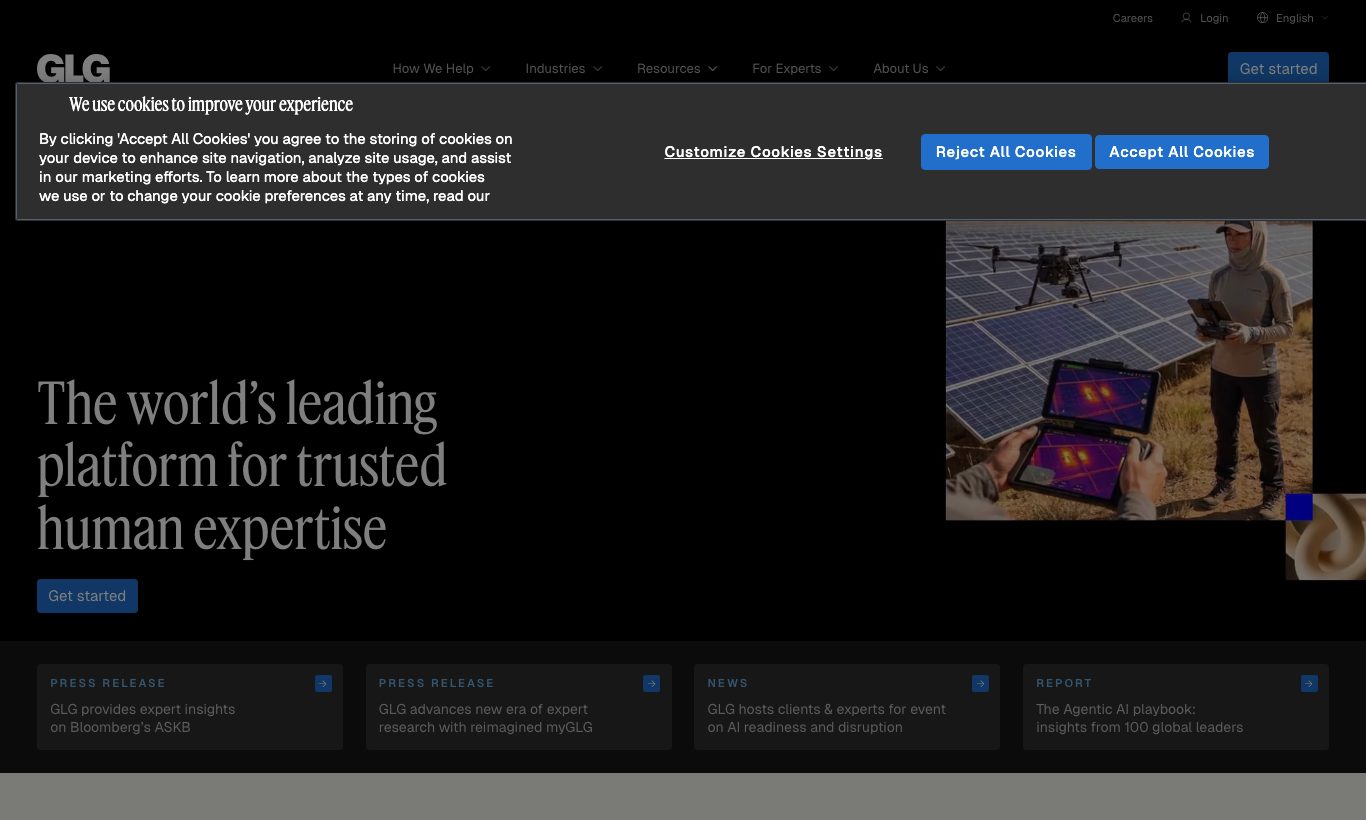Open the Industries menu
Viewport: 1366px width, 820px height.
coord(555,69)
